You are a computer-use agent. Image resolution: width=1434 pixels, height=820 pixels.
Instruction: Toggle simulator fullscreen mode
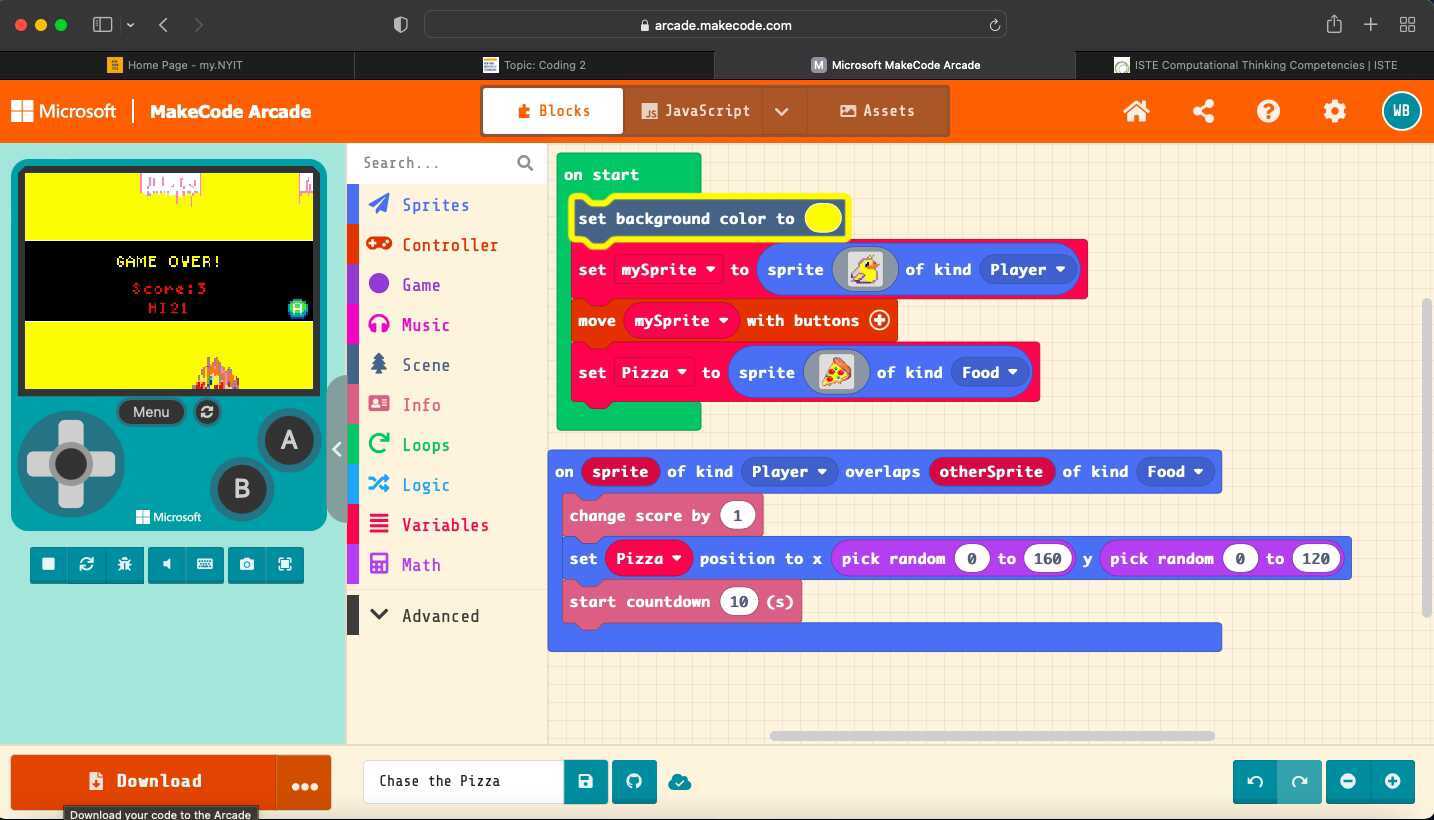click(285, 564)
